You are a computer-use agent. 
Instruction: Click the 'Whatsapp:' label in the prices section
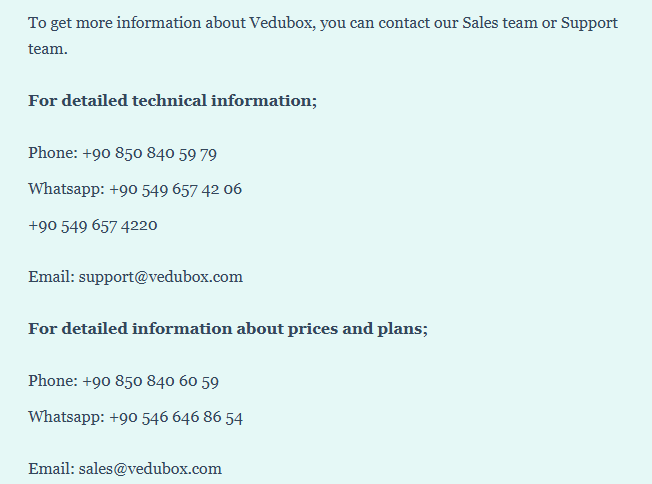click(x=67, y=417)
